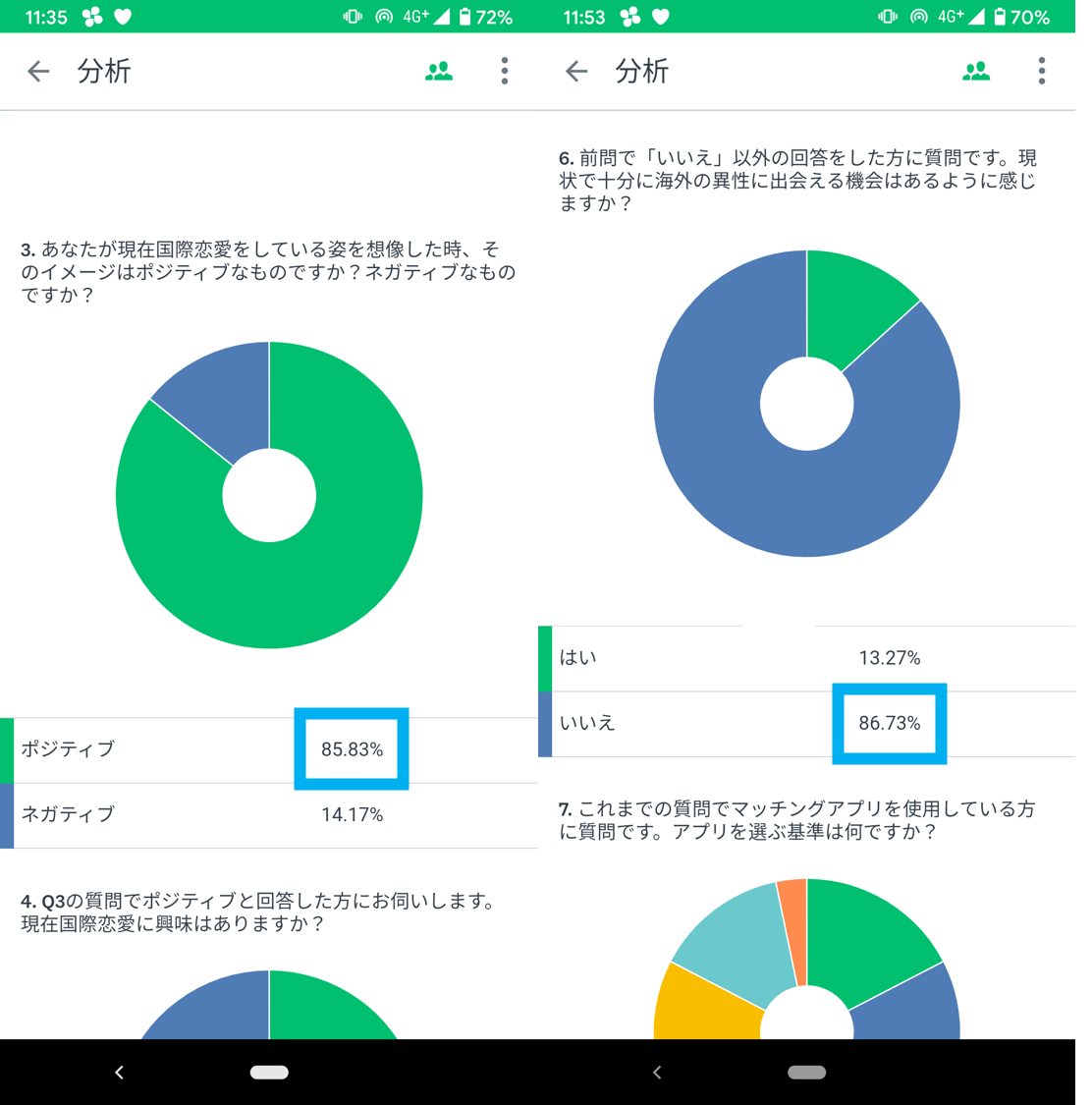Open three-dot overflow menu on right screen
The image size is (1092, 1105).
(1042, 71)
